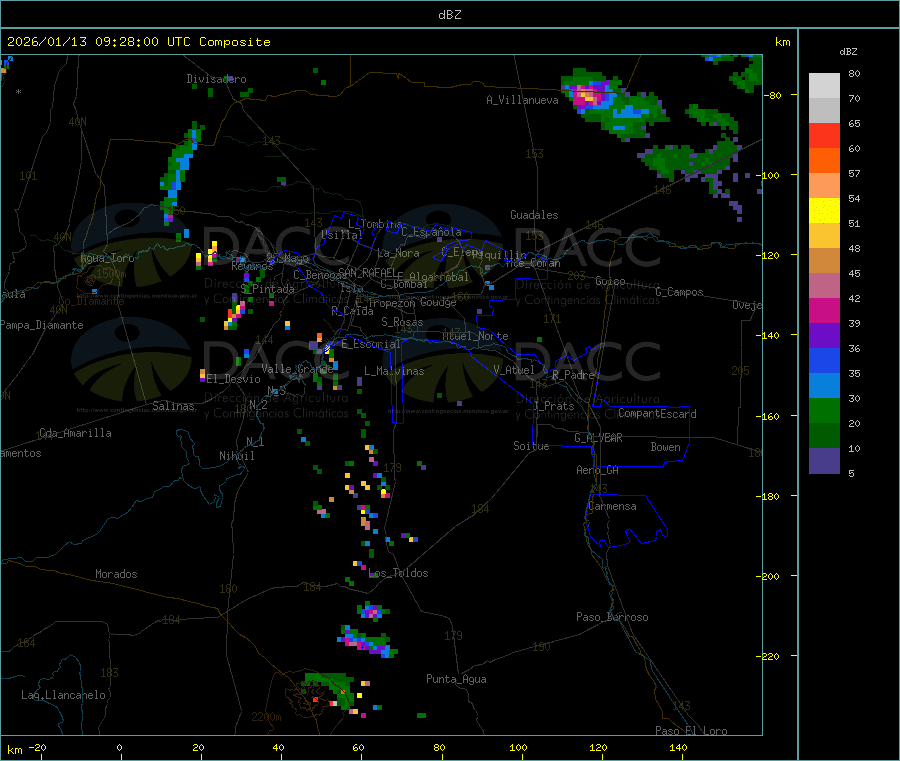
Task: Click the R_Padre map label
Action: tap(573, 375)
